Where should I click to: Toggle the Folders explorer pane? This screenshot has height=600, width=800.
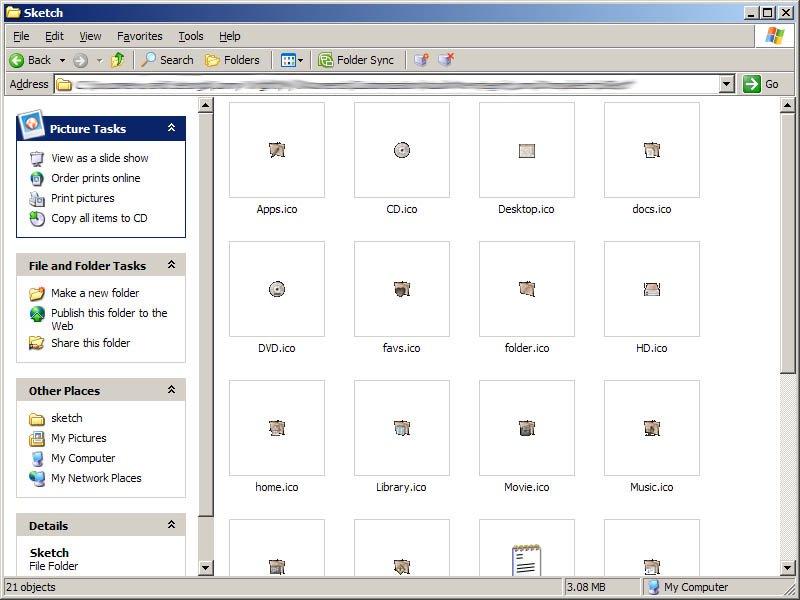coord(234,59)
